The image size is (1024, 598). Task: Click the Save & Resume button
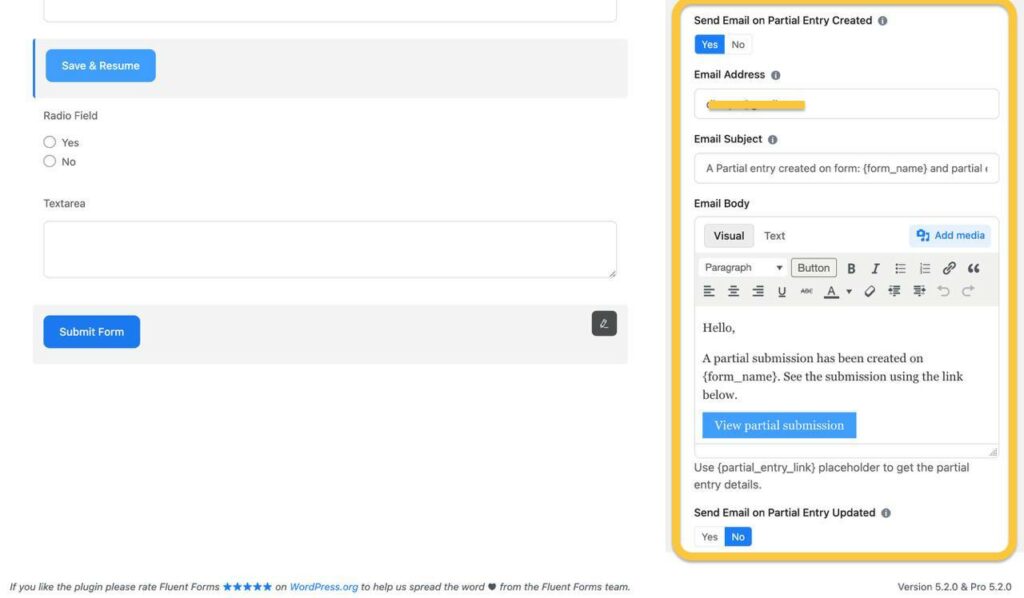coord(101,65)
